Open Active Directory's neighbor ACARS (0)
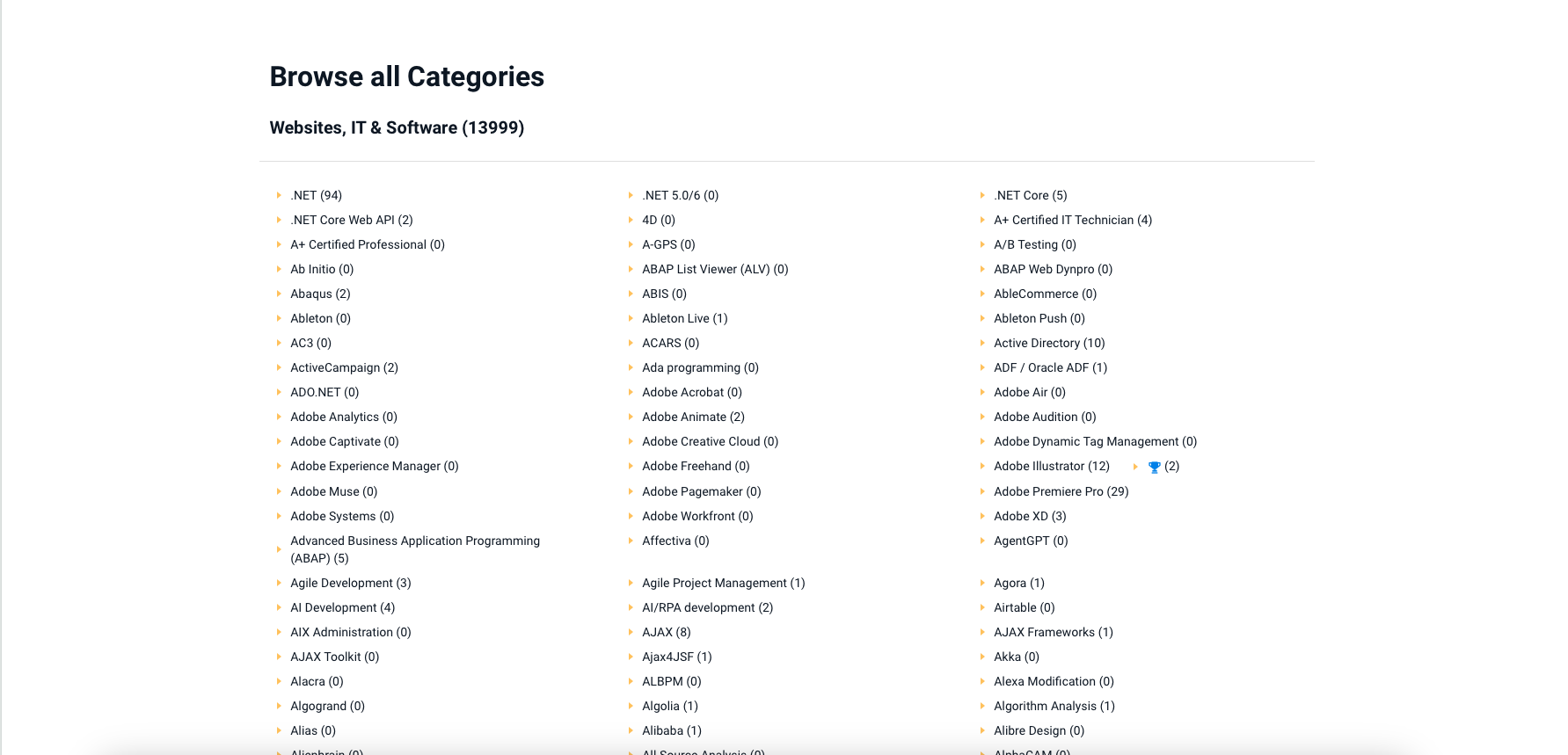Image resolution: width=1568 pixels, height=755 pixels. [670, 343]
